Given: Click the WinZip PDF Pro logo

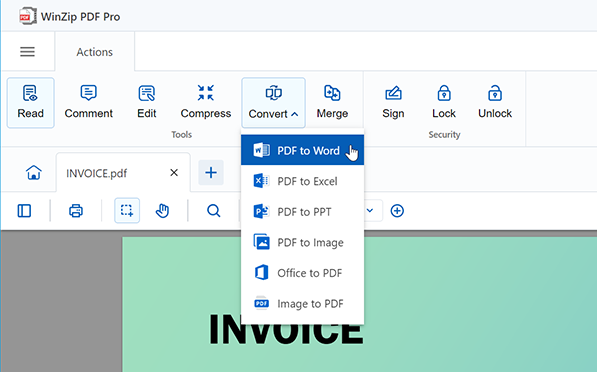Looking at the screenshot, I should [28, 17].
